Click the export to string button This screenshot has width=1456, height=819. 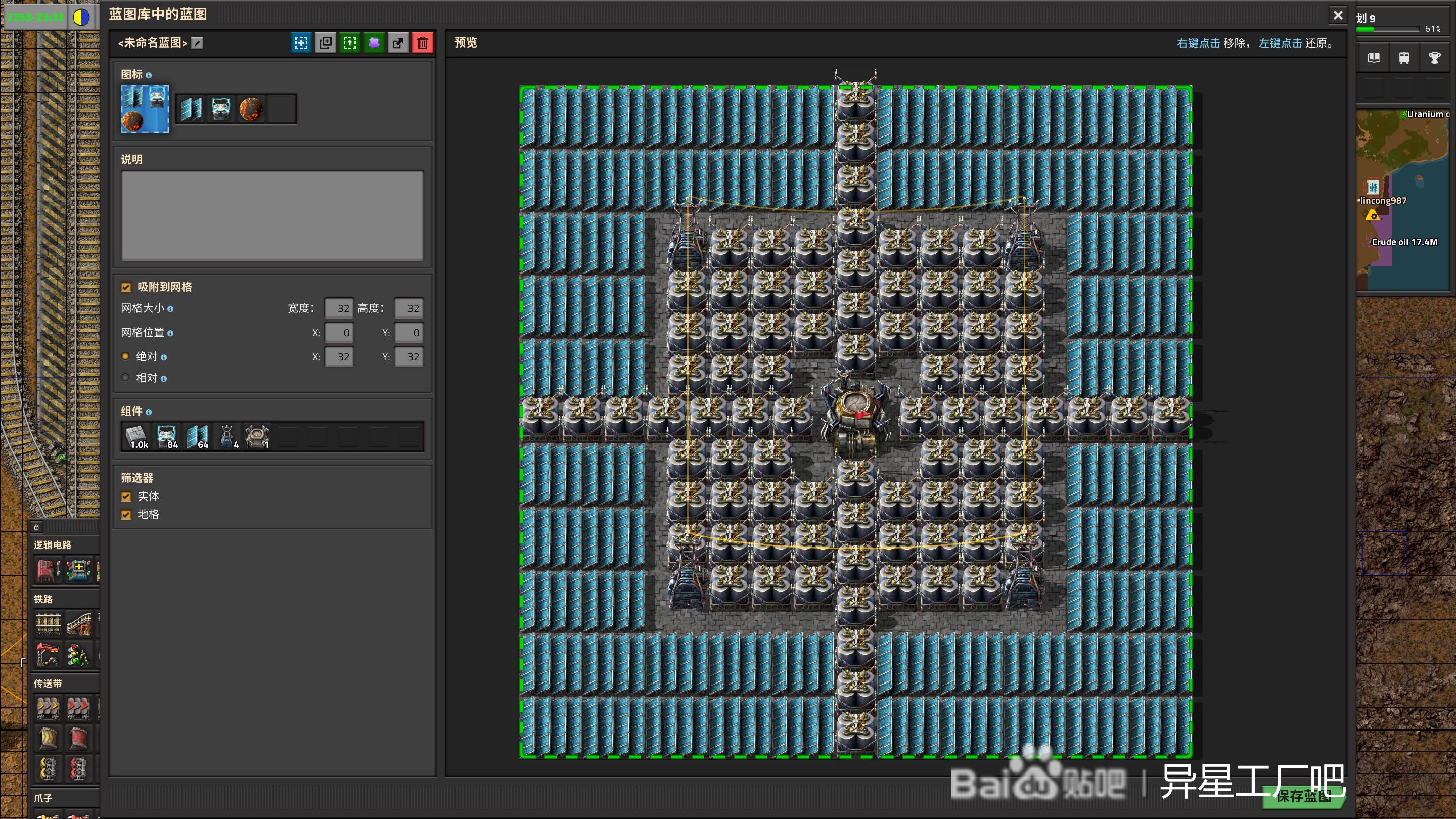(398, 43)
